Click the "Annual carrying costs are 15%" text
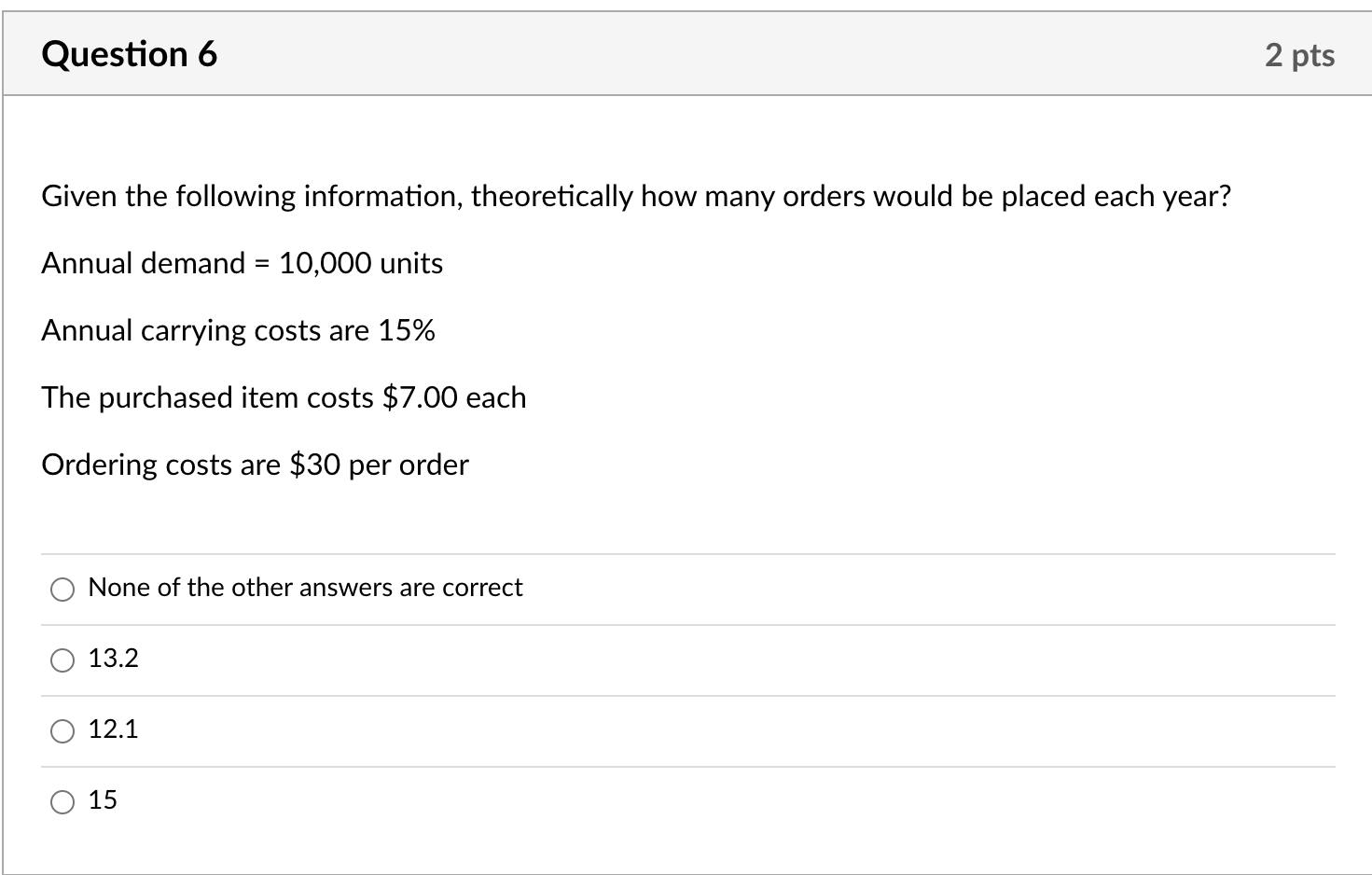The image size is (1372, 875). click(238, 330)
